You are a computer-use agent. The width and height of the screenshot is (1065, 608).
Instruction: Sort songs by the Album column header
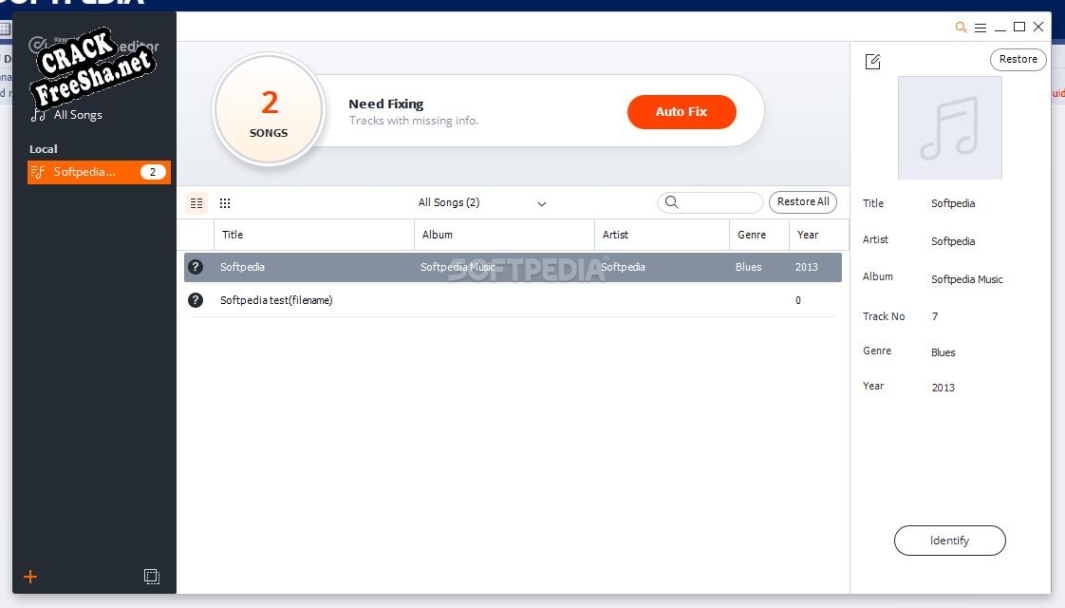(437, 235)
